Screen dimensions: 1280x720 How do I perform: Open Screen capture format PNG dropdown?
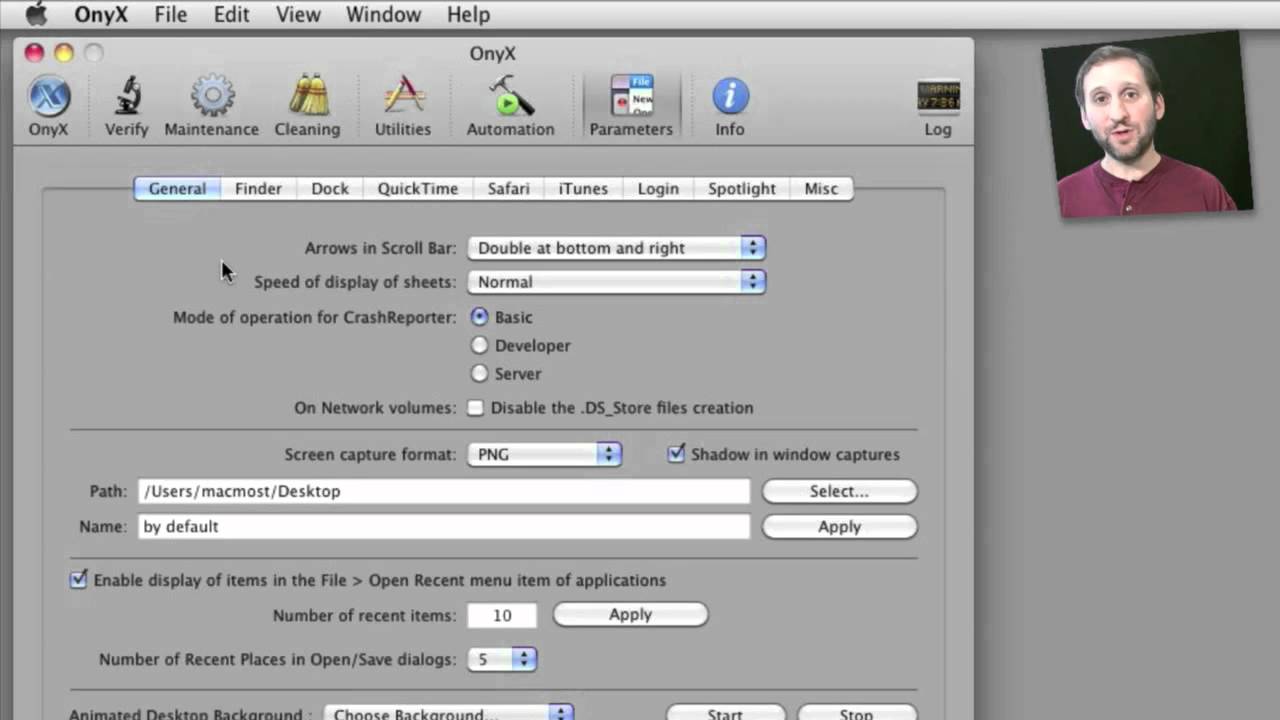click(545, 454)
